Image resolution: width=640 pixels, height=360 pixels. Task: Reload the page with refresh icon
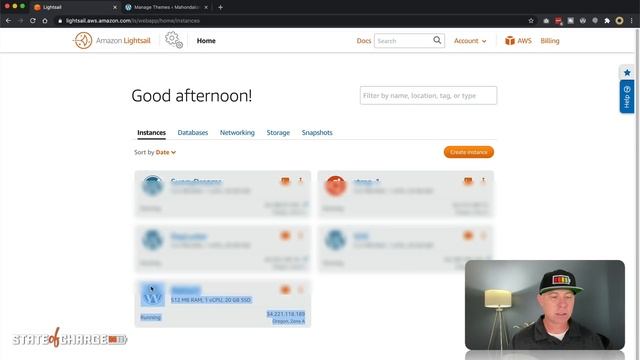coord(33,20)
